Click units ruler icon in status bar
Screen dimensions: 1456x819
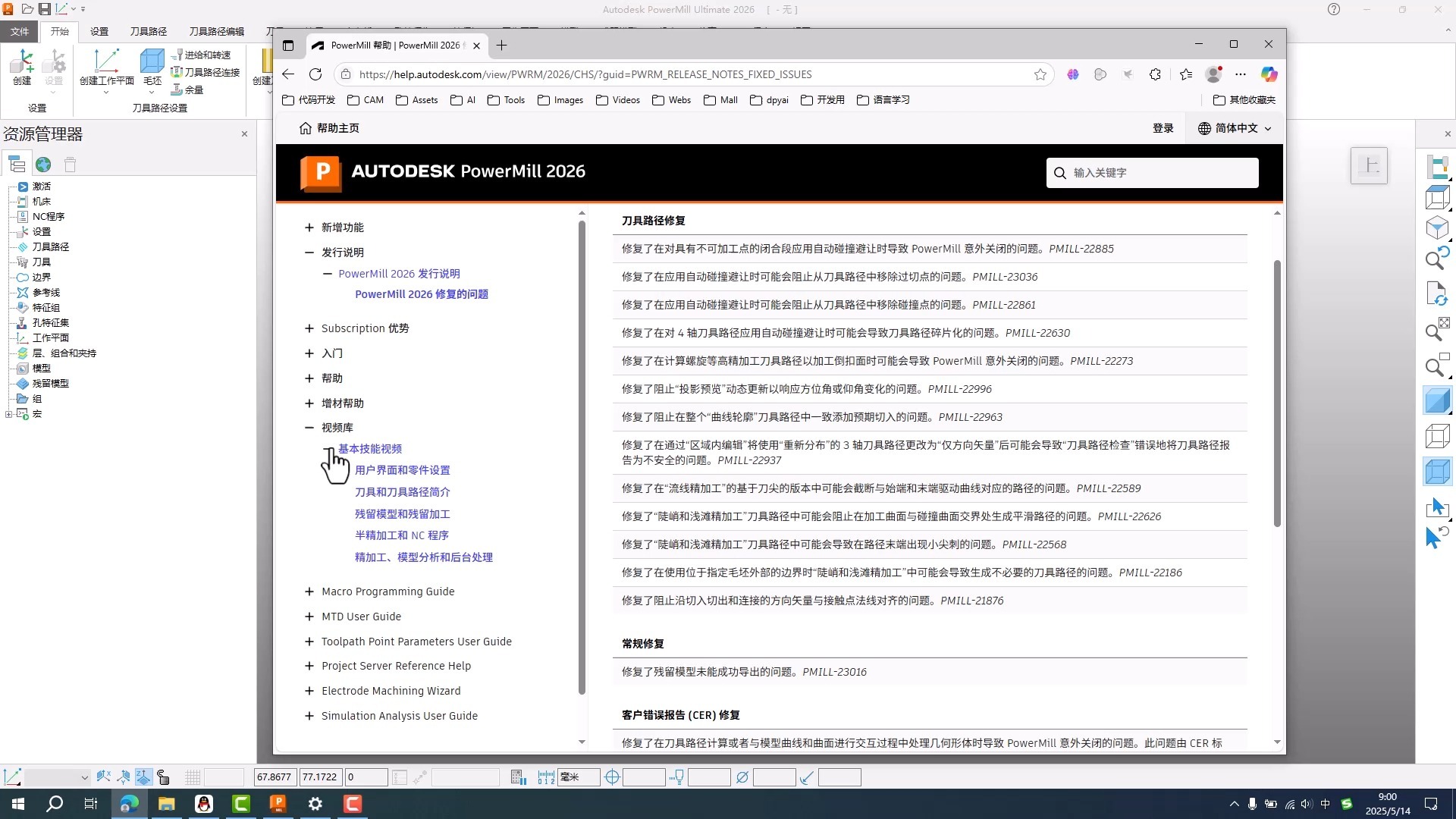(x=546, y=777)
